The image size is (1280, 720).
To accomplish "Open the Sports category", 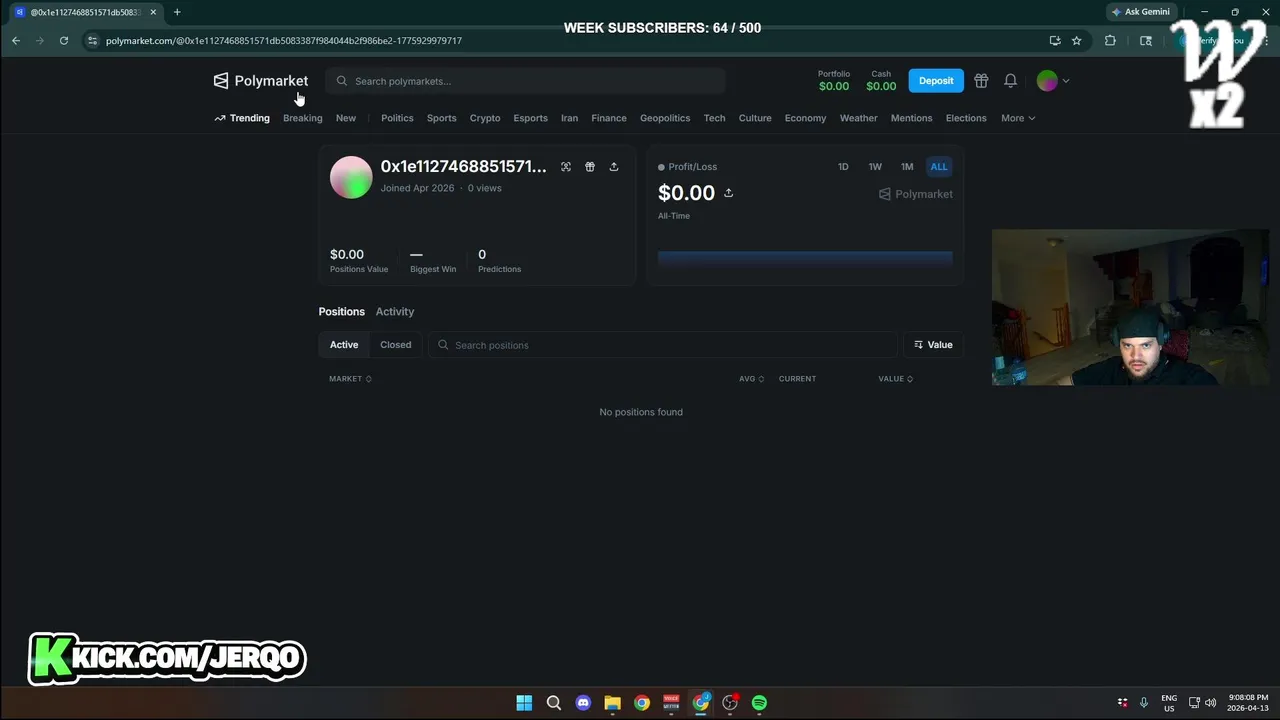I will pos(442,118).
